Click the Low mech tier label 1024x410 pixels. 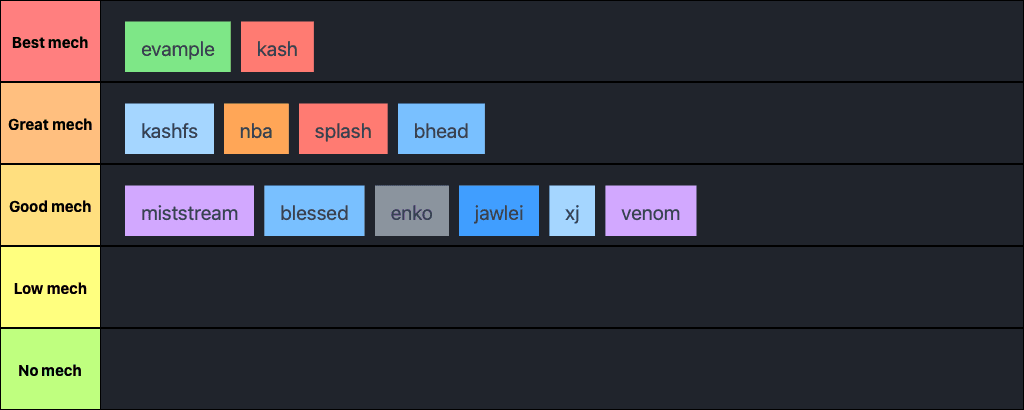50,288
